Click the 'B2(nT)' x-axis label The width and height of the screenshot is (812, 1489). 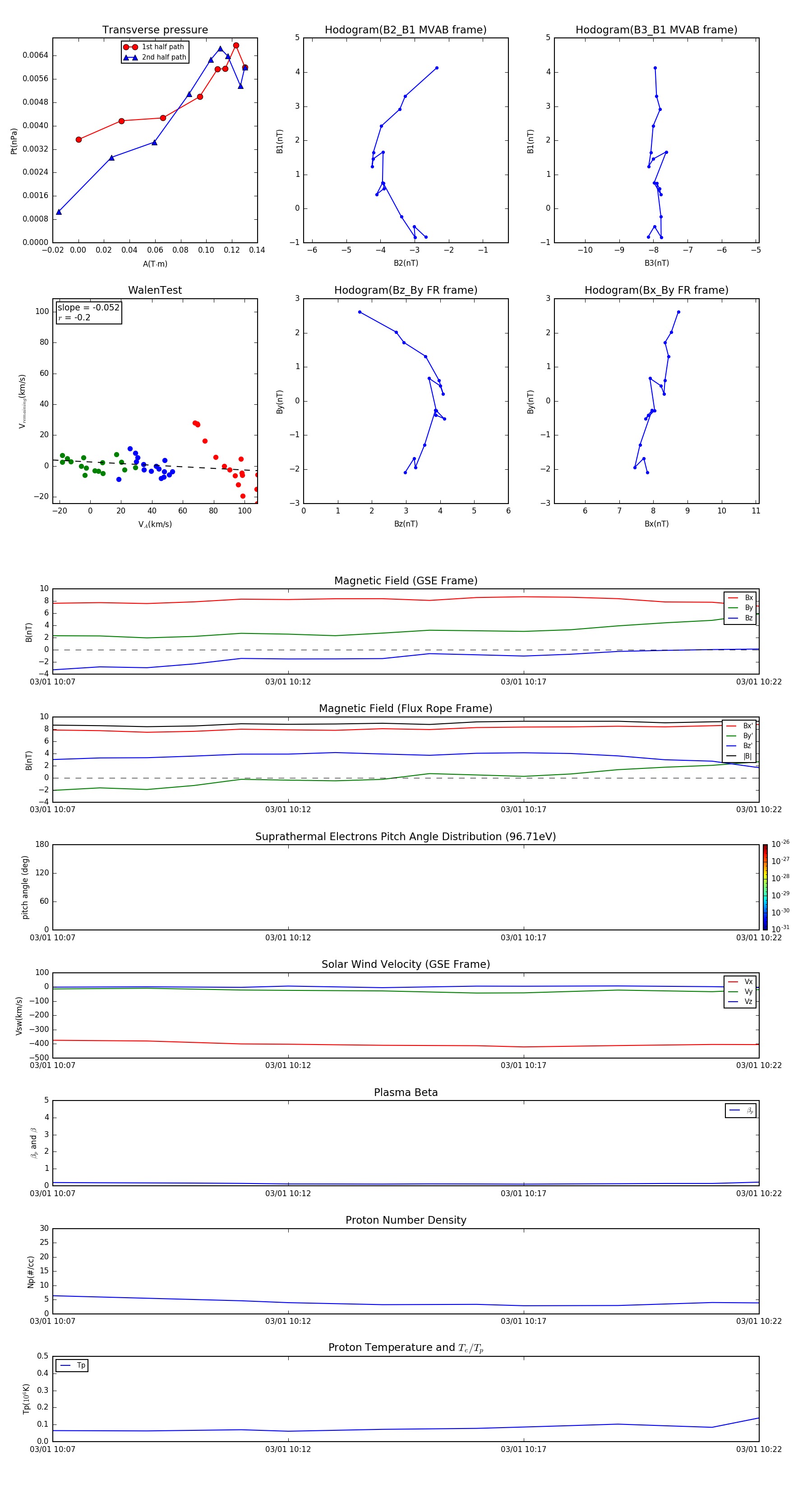(406, 263)
